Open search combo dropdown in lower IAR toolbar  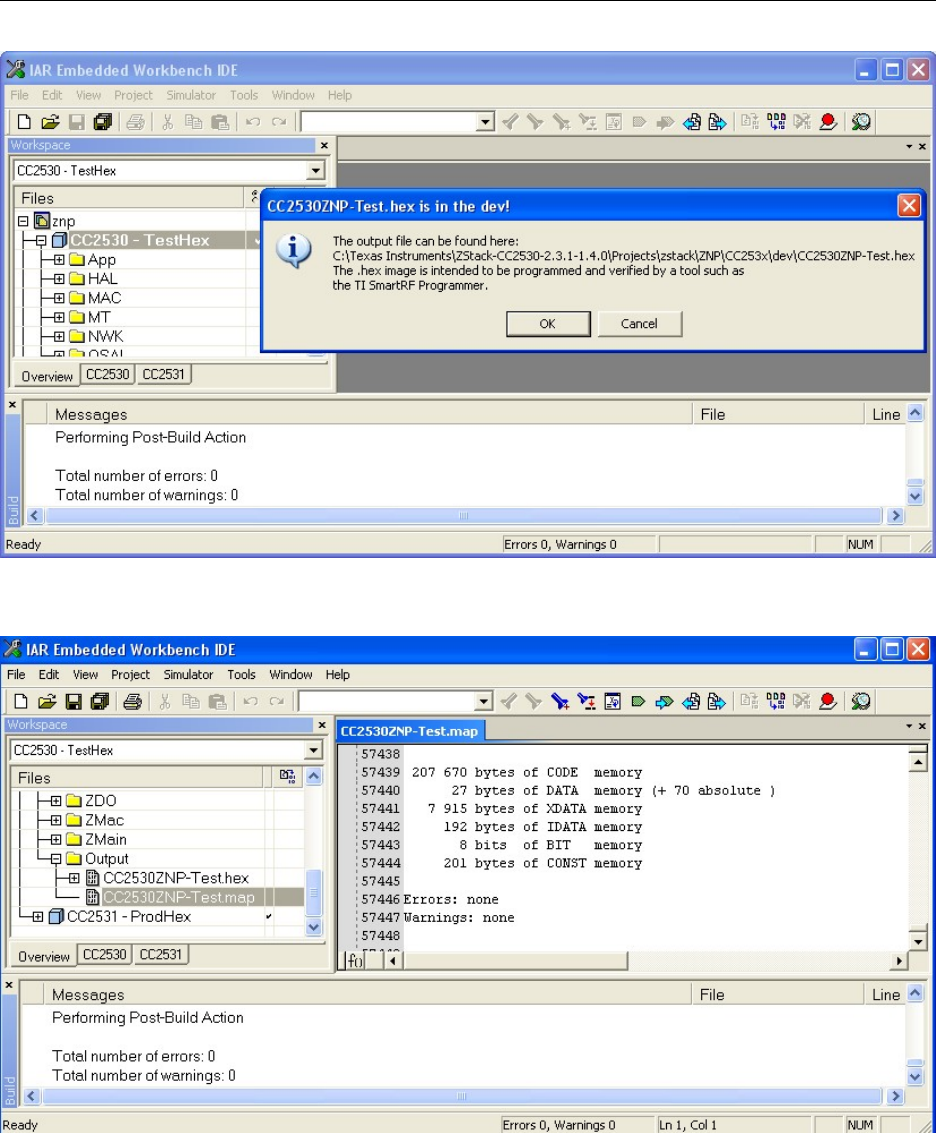[x=484, y=701]
